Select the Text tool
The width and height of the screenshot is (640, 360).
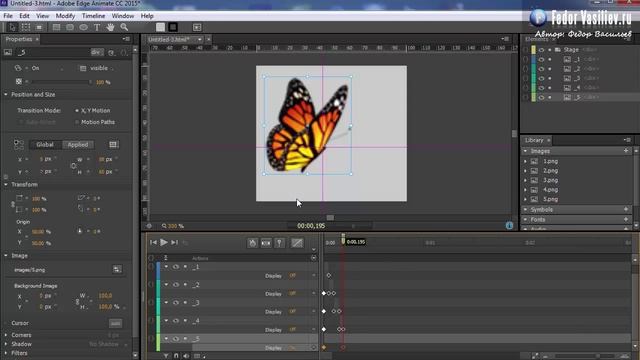(x=97, y=27)
